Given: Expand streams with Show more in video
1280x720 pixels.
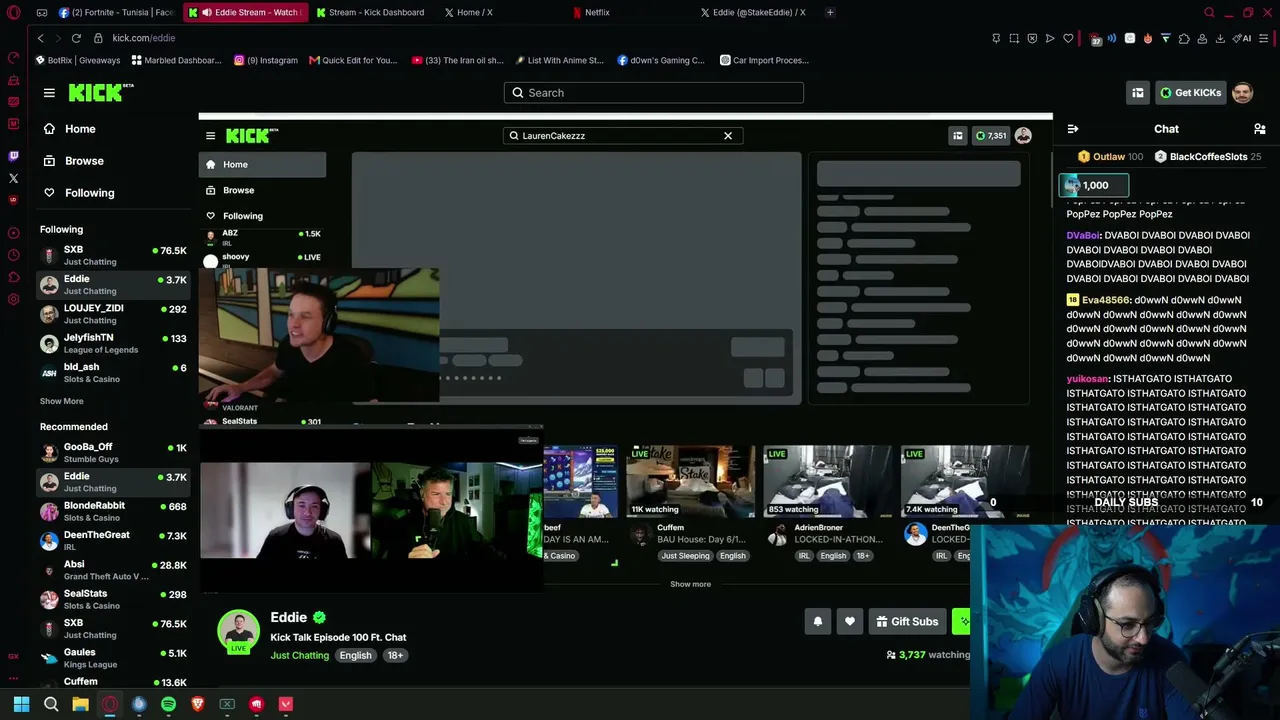Looking at the screenshot, I should point(690,584).
